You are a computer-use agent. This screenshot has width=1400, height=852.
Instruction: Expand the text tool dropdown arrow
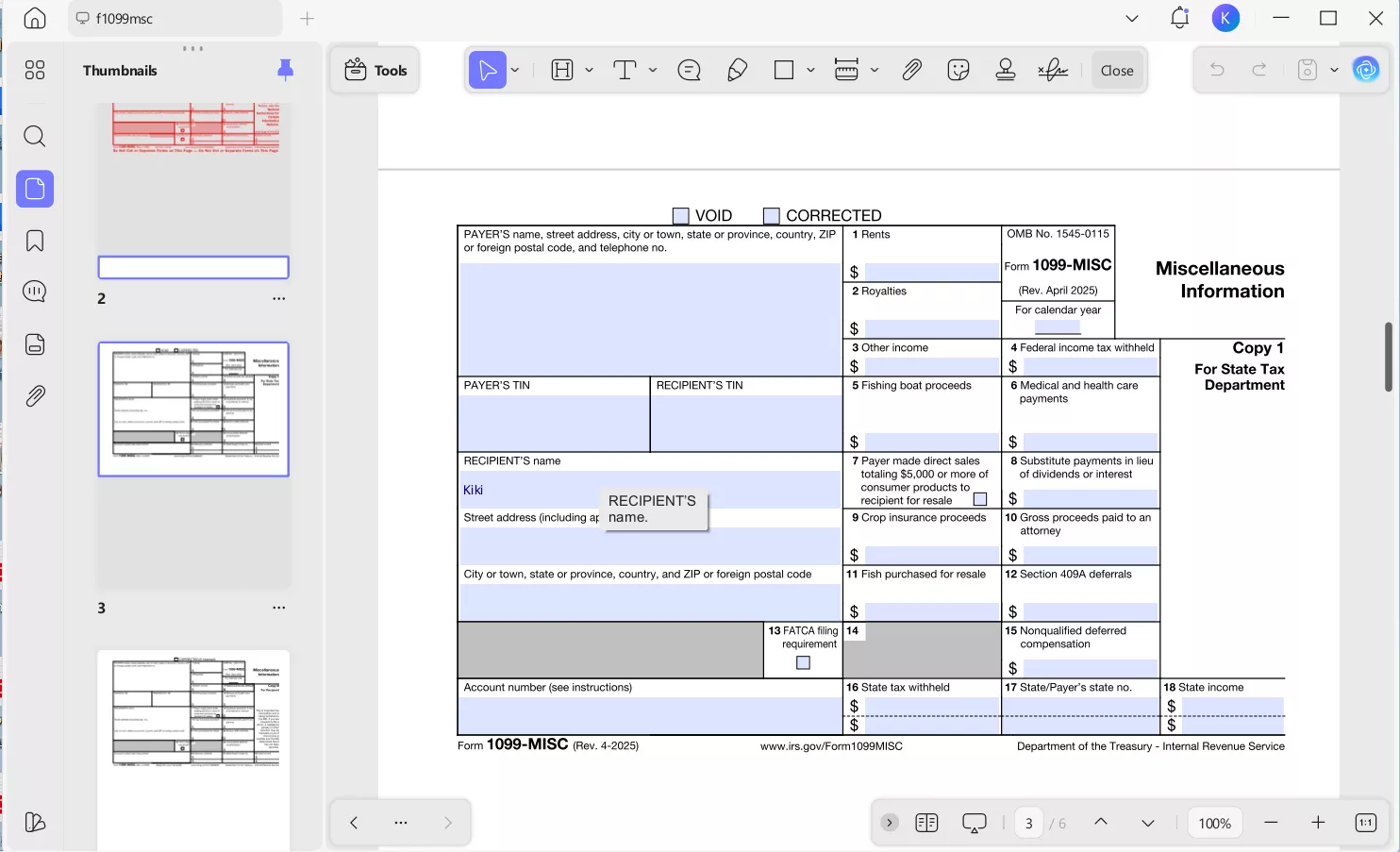coord(653,70)
